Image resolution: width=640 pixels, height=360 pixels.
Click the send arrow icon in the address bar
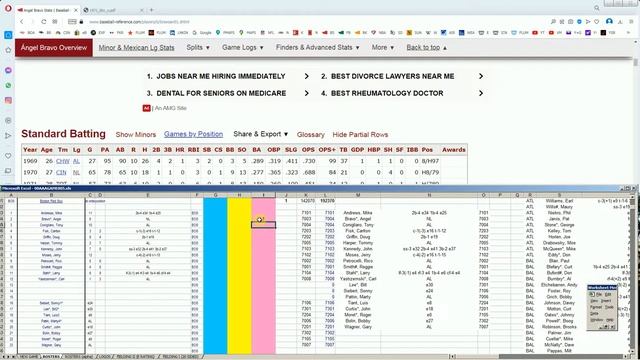tap(588, 22)
